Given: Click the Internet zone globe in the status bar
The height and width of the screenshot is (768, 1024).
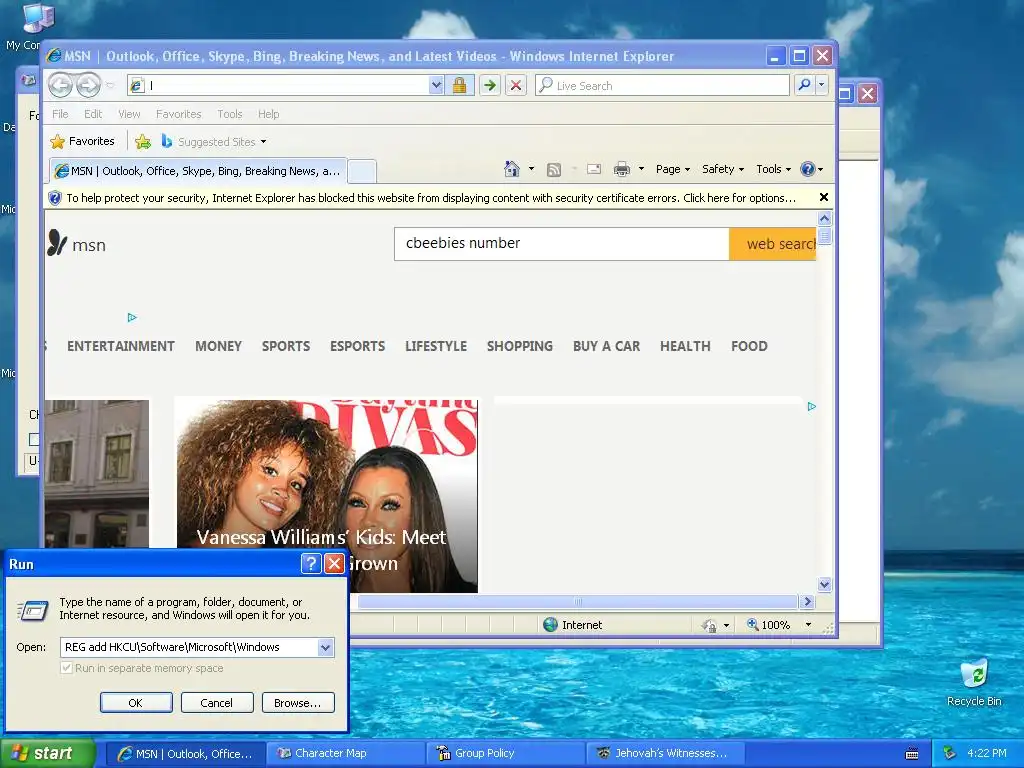Looking at the screenshot, I should click(551, 625).
